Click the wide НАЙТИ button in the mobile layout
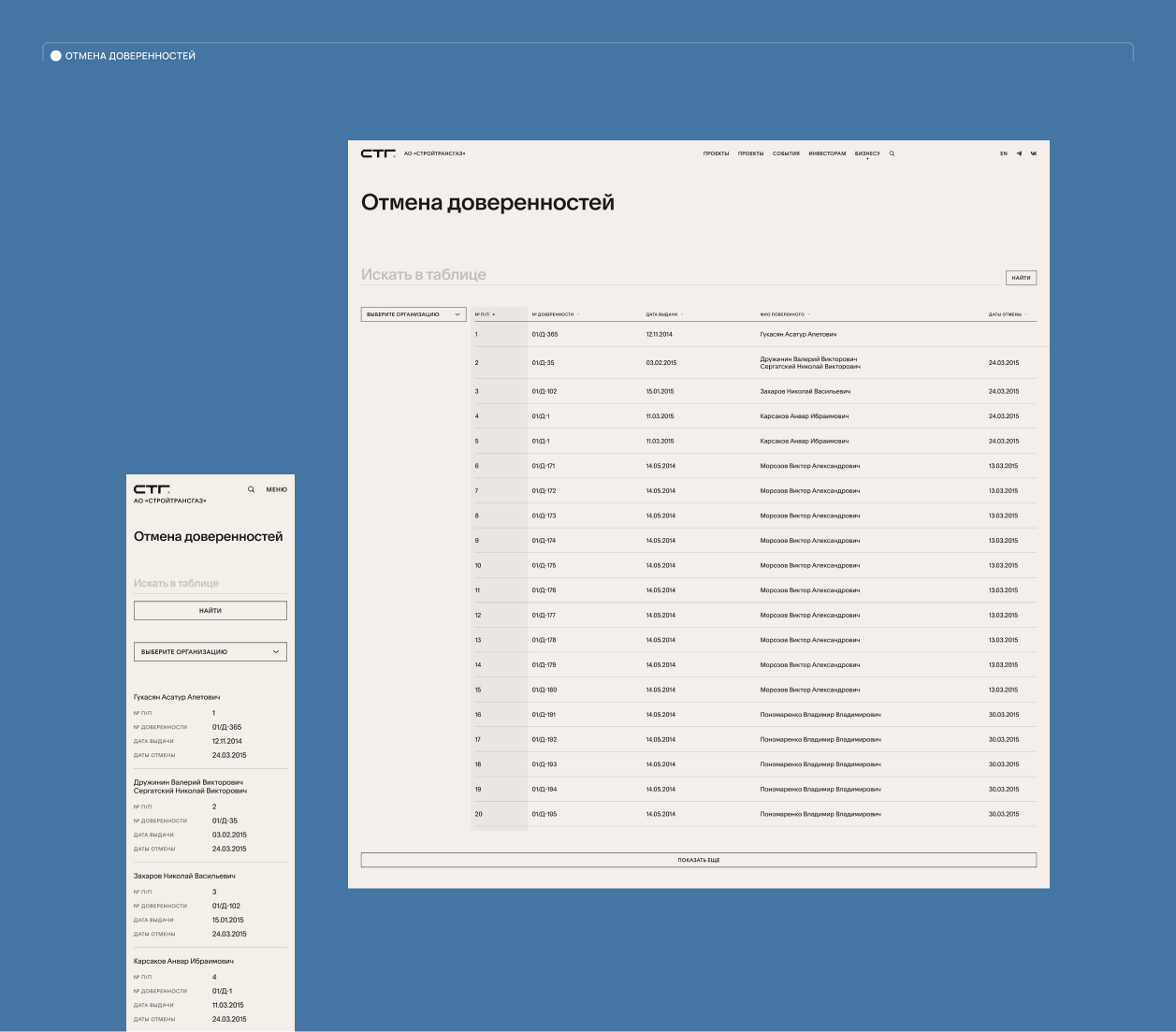The width and height of the screenshot is (1176, 1032). tap(211, 610)
